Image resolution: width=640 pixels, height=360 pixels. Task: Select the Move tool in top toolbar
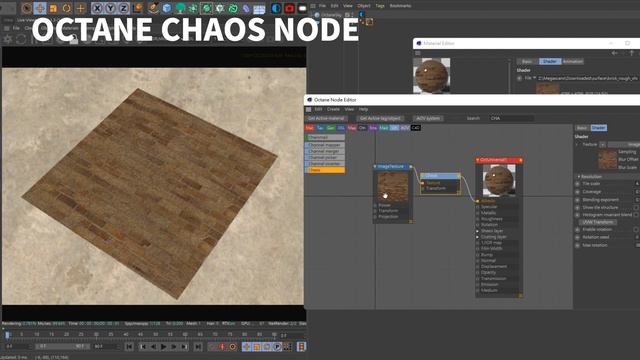[40, 8]
